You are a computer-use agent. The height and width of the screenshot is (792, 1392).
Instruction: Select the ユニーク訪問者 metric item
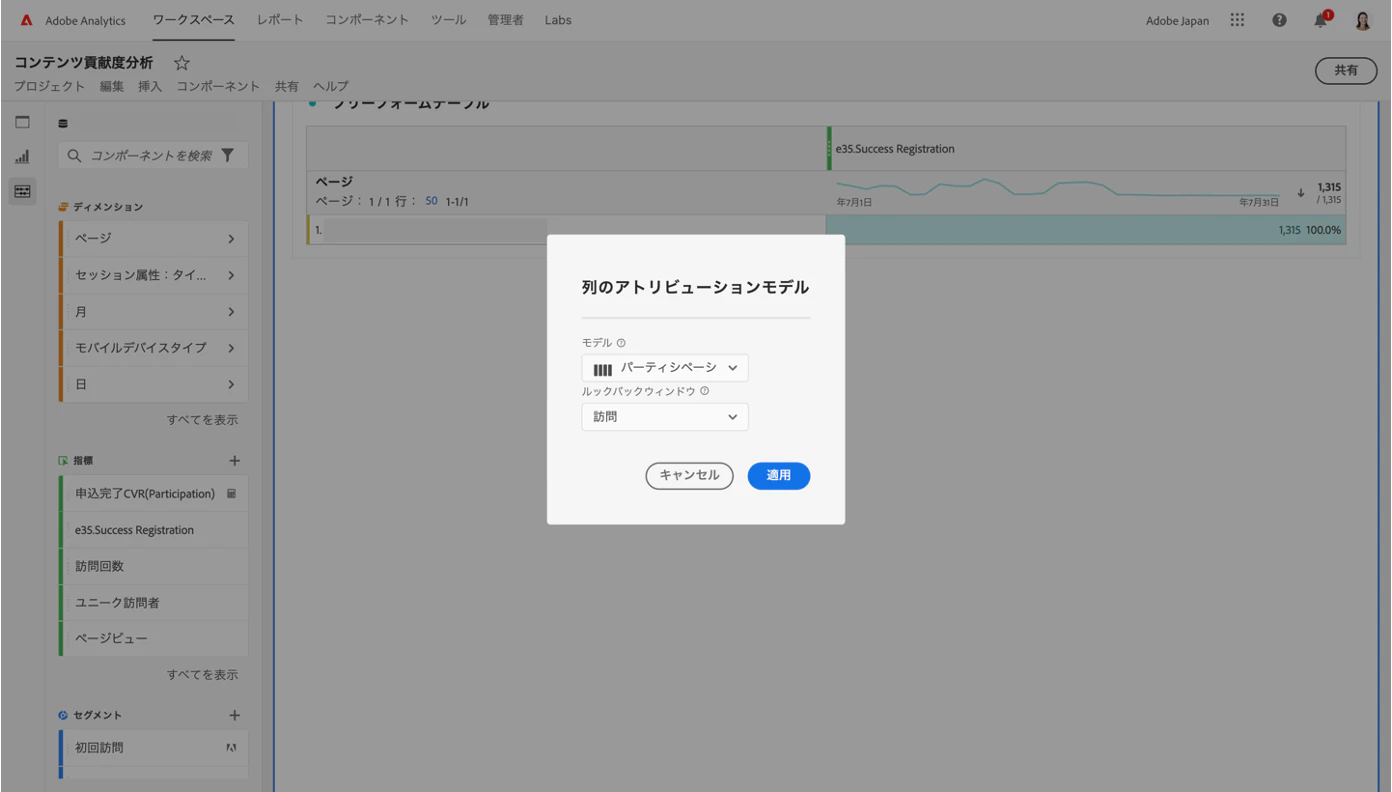tap(153, 602)
